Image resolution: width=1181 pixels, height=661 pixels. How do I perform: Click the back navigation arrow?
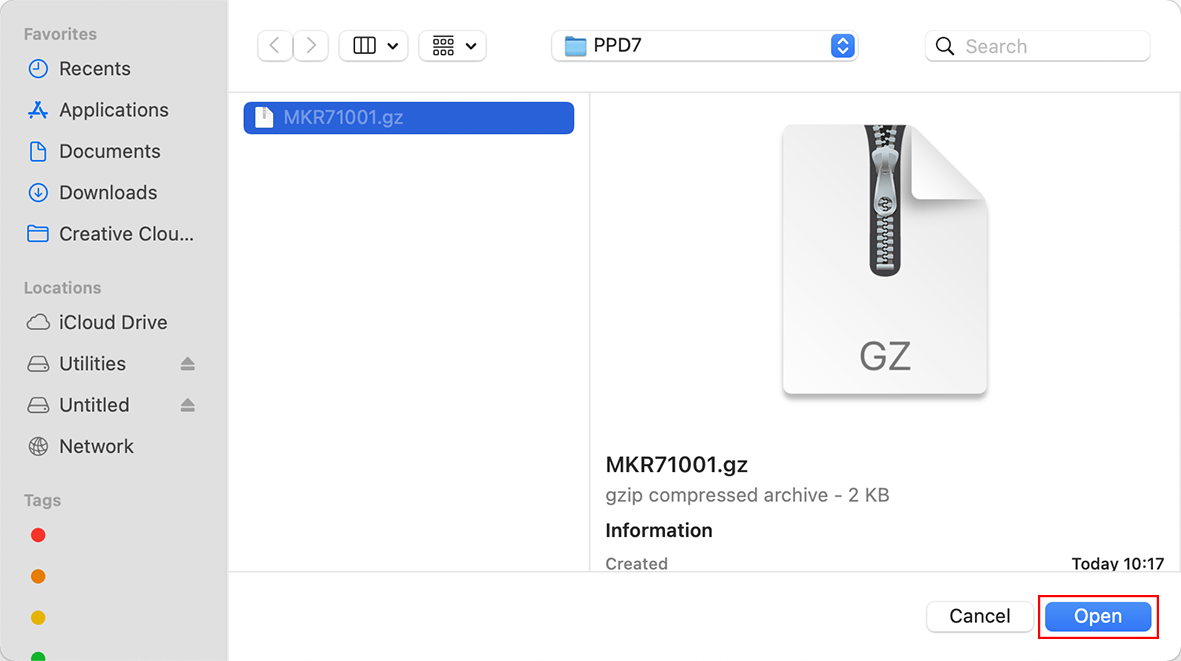coord(275,46)
